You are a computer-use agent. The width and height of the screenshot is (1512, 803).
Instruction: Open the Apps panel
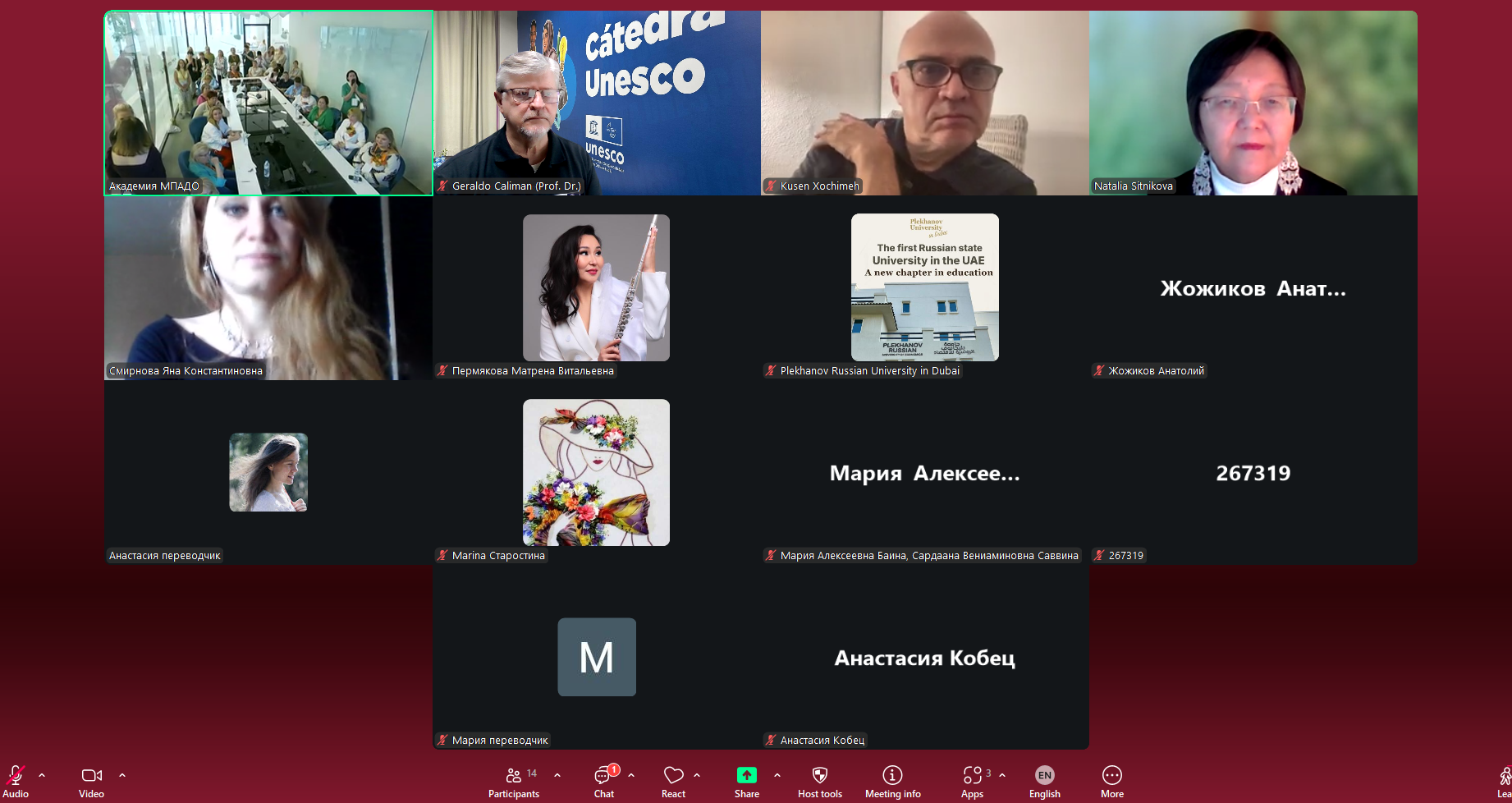972,781
